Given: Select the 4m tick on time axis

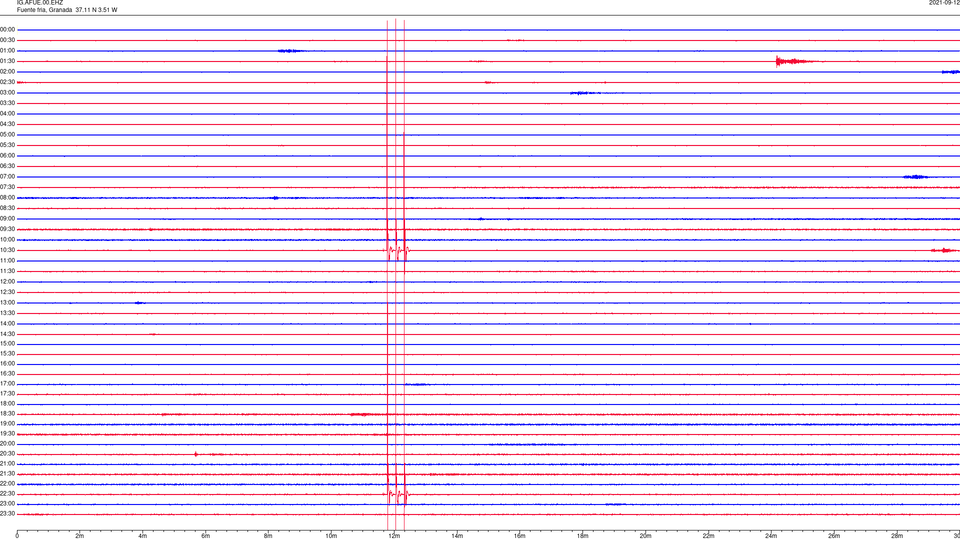Looking at the screenshot, I should pos(143,536).
